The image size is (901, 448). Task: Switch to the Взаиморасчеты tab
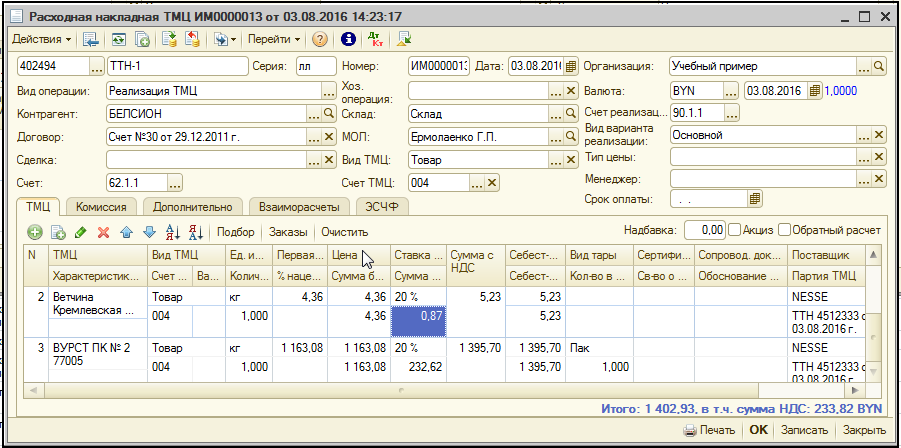[x=297, y=207]
